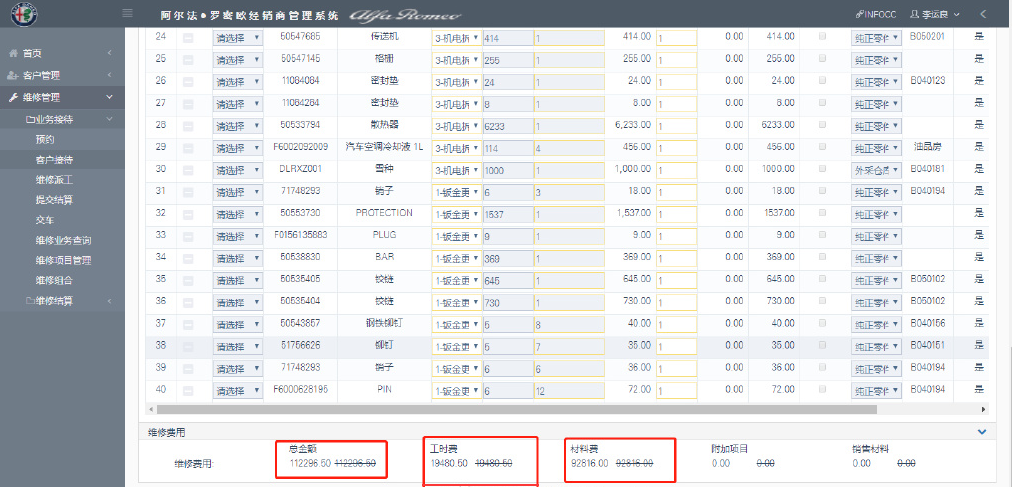
Task: Click the minus icon in row 31
Action: tap(188, 192)
